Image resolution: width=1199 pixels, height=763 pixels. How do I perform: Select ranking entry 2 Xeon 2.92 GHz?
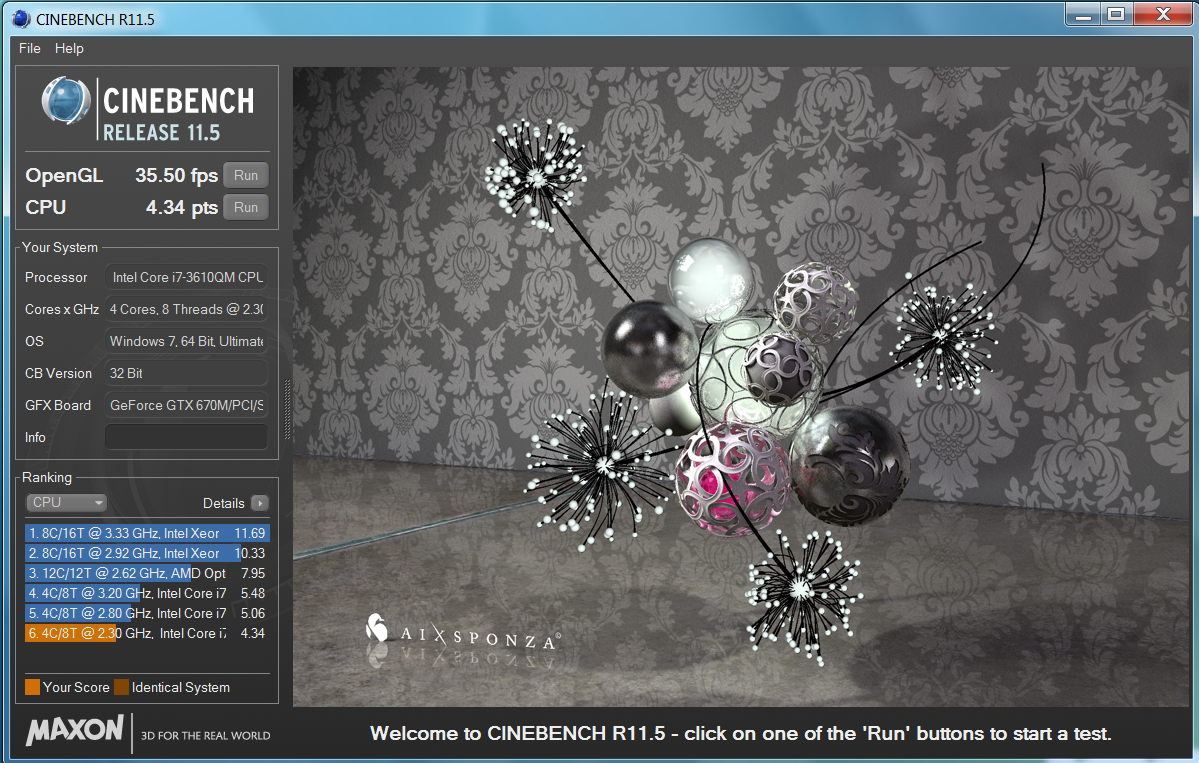[x=147, y=553]
